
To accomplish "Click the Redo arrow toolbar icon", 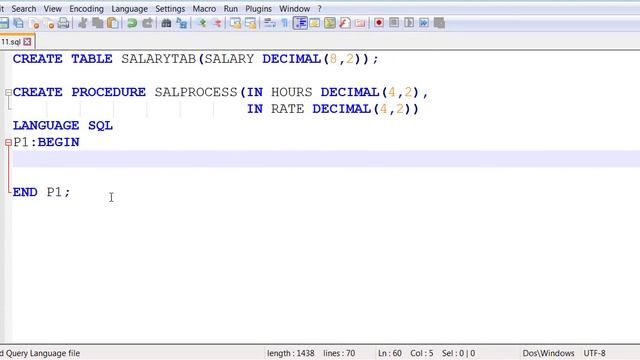I will (x=147, y=23).
